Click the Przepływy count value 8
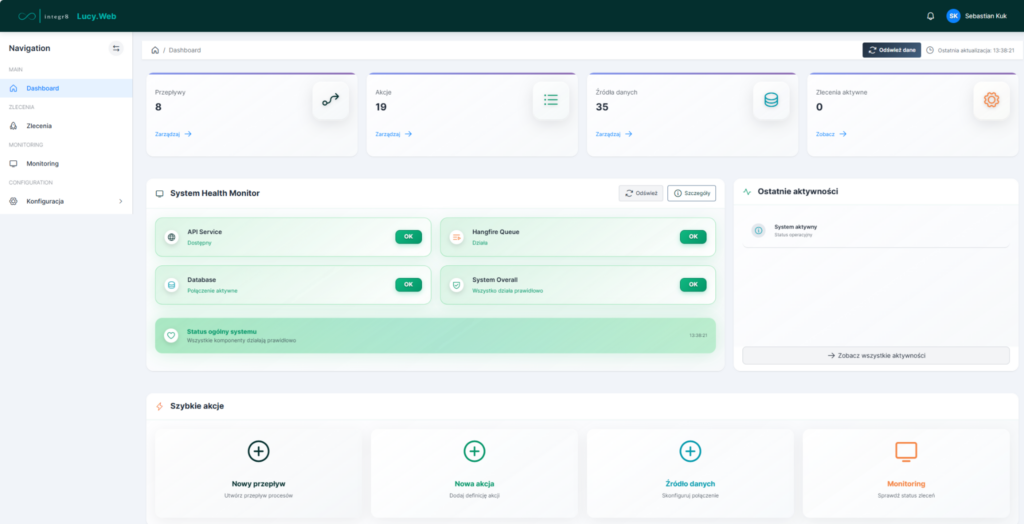This screenshot has width=1024, height=524. (x=158, y=107)
